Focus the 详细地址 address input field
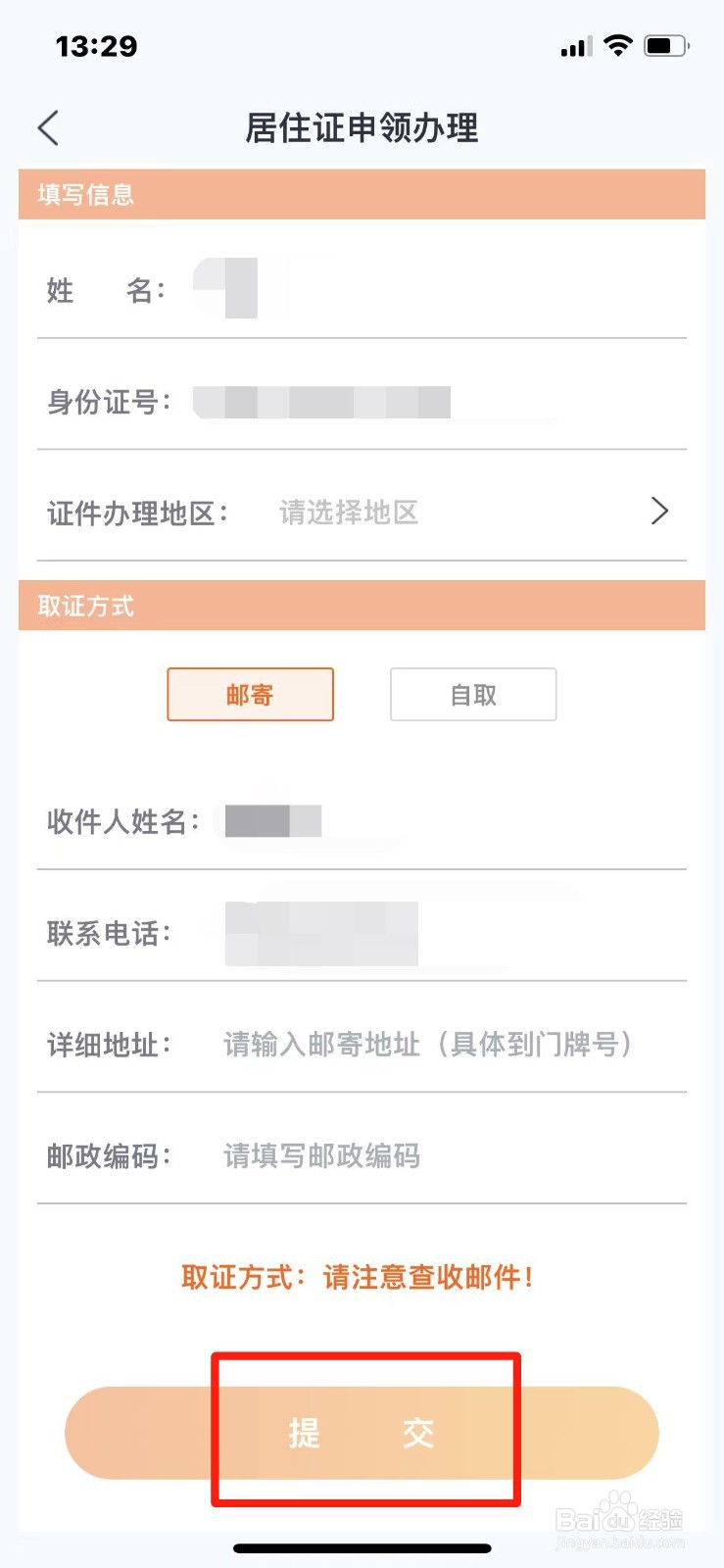This screenshot has height=1568, width=724. point(428,1045)
